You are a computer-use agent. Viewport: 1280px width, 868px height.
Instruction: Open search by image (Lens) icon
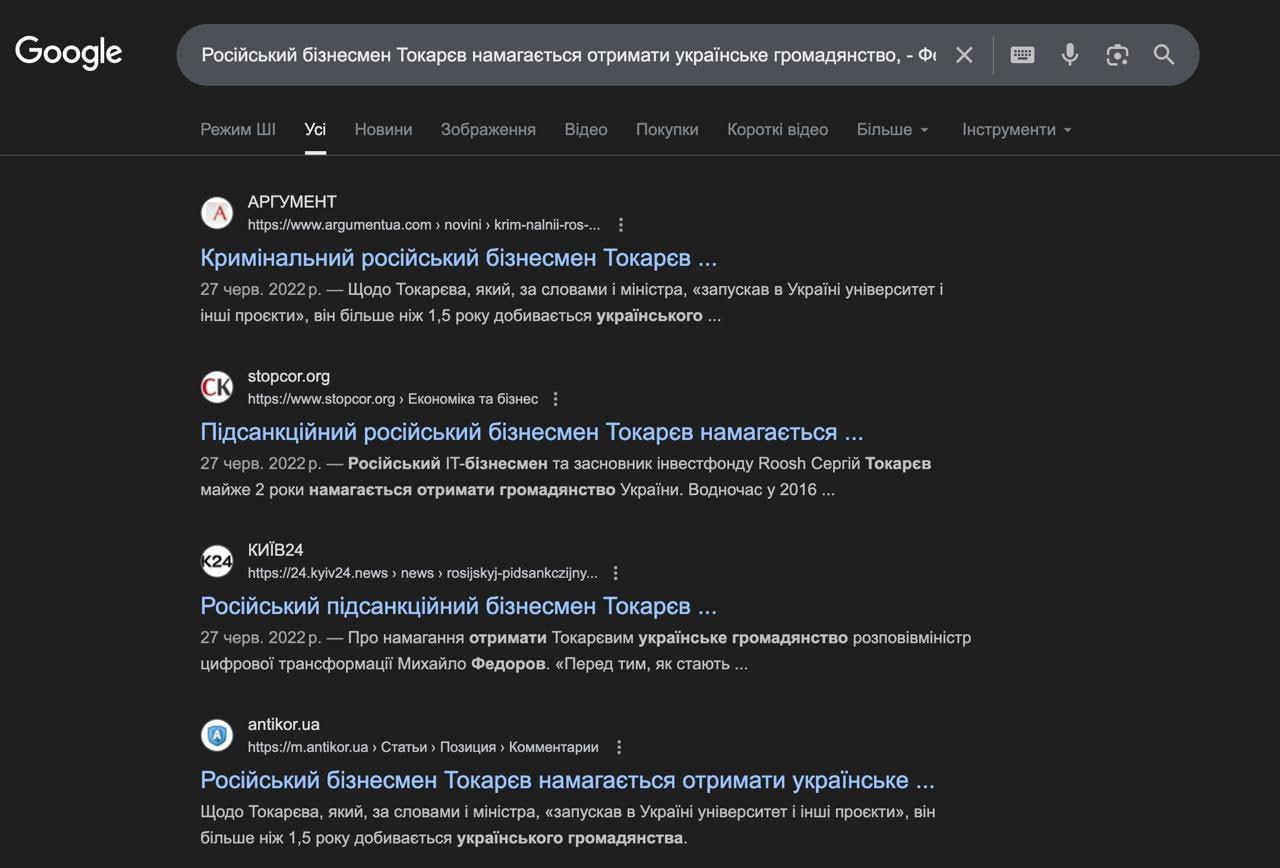click(1117, 55)
